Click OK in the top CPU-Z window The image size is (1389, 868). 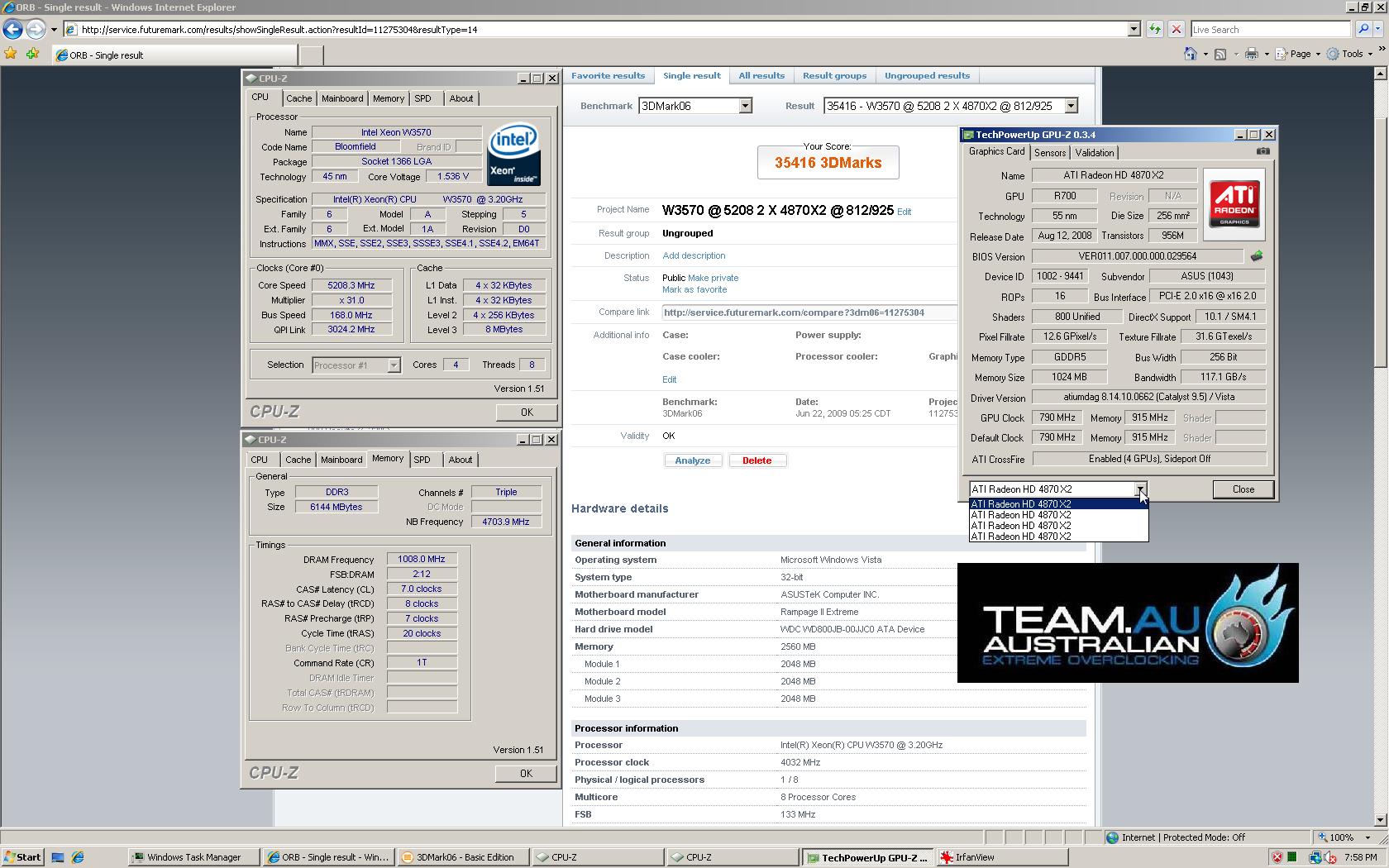(527, 412)
